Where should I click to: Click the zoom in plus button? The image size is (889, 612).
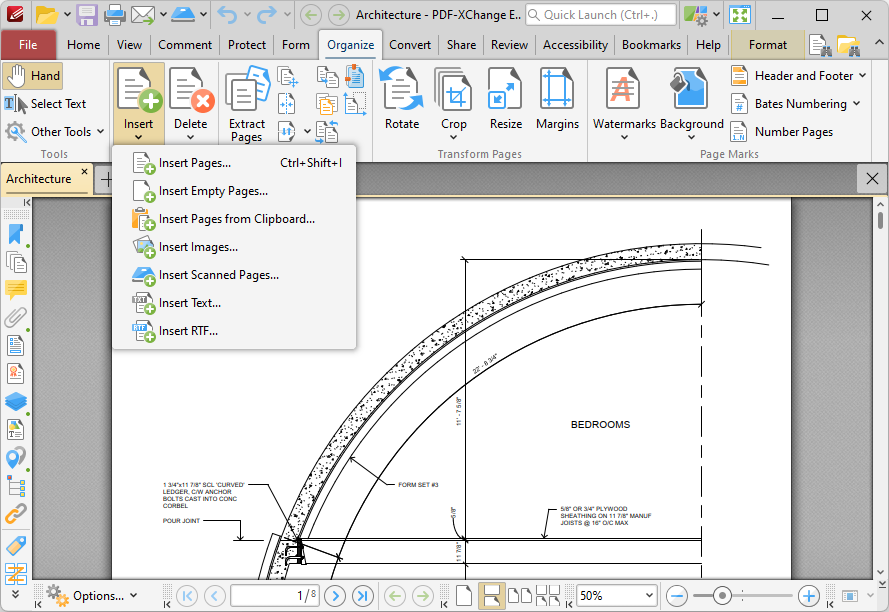tap(808, 596)
